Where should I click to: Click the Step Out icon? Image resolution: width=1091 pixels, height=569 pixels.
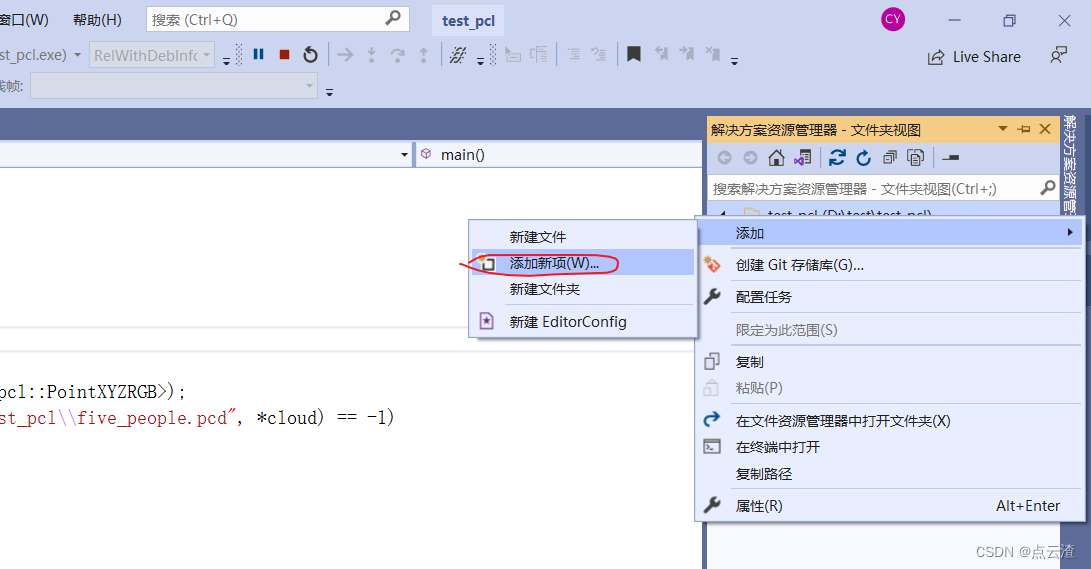pos(424,55)
